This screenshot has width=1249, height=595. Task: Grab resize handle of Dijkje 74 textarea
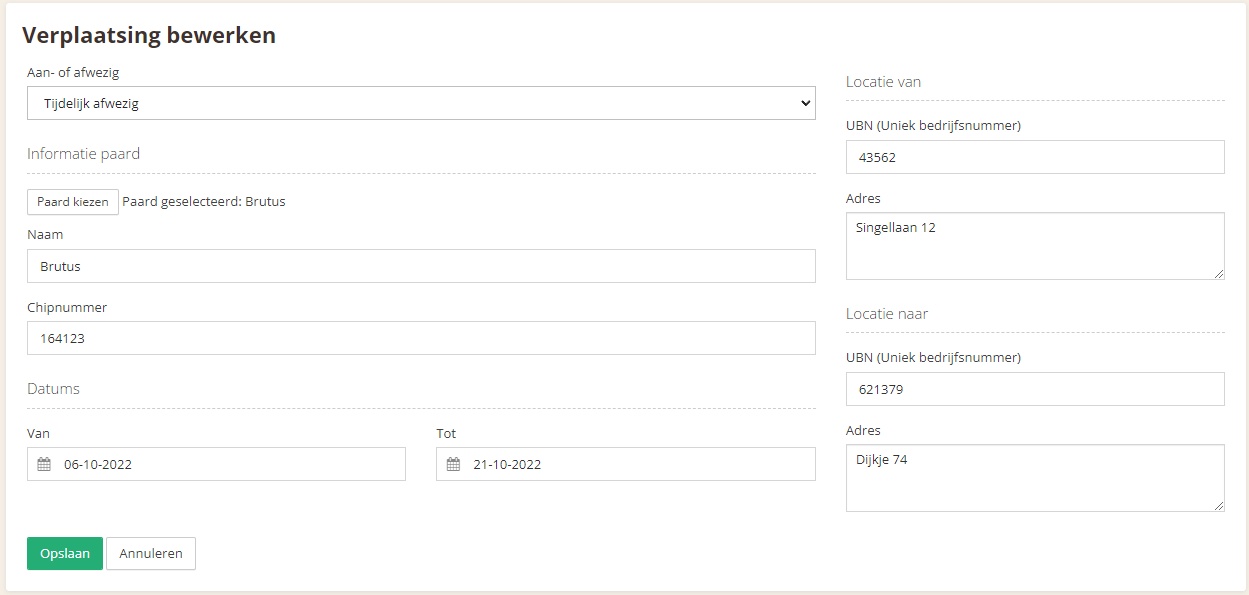coord(1218,505)
